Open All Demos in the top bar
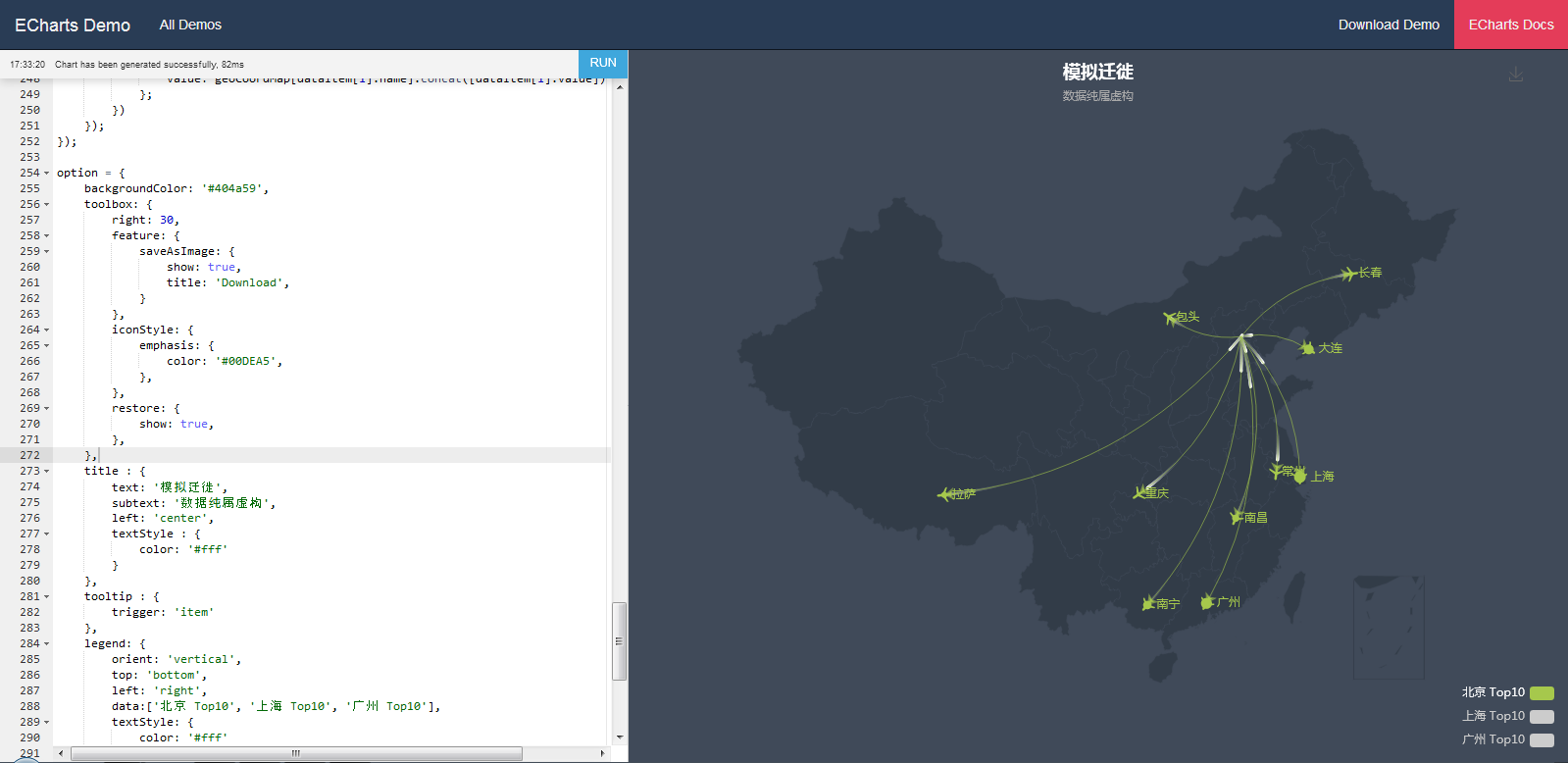This screenshot has height=763, width=1568. tap(190, 25)
